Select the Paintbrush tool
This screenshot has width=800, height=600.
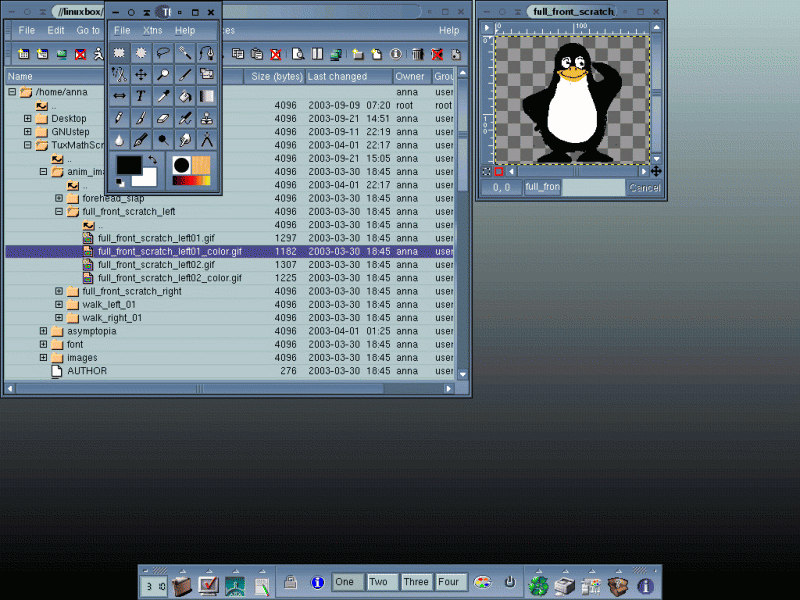coord(141,118)
